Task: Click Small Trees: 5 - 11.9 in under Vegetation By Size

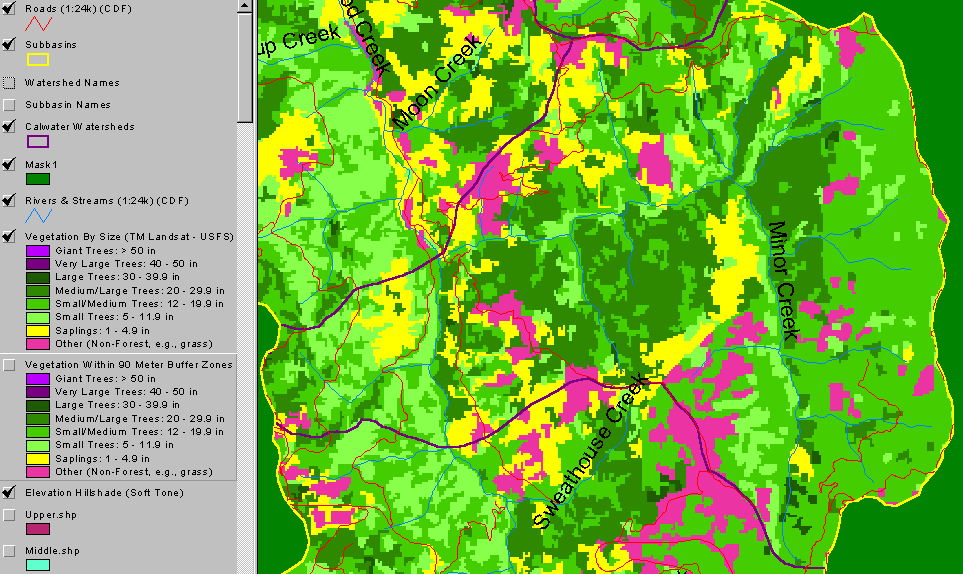Action: [114, 317]
